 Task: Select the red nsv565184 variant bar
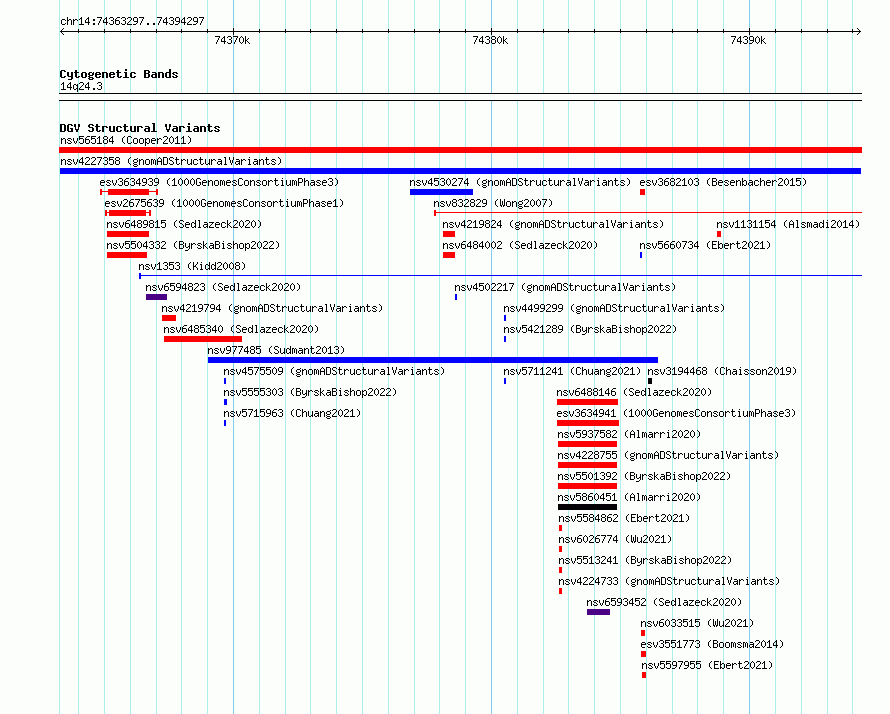coord(460,150)
